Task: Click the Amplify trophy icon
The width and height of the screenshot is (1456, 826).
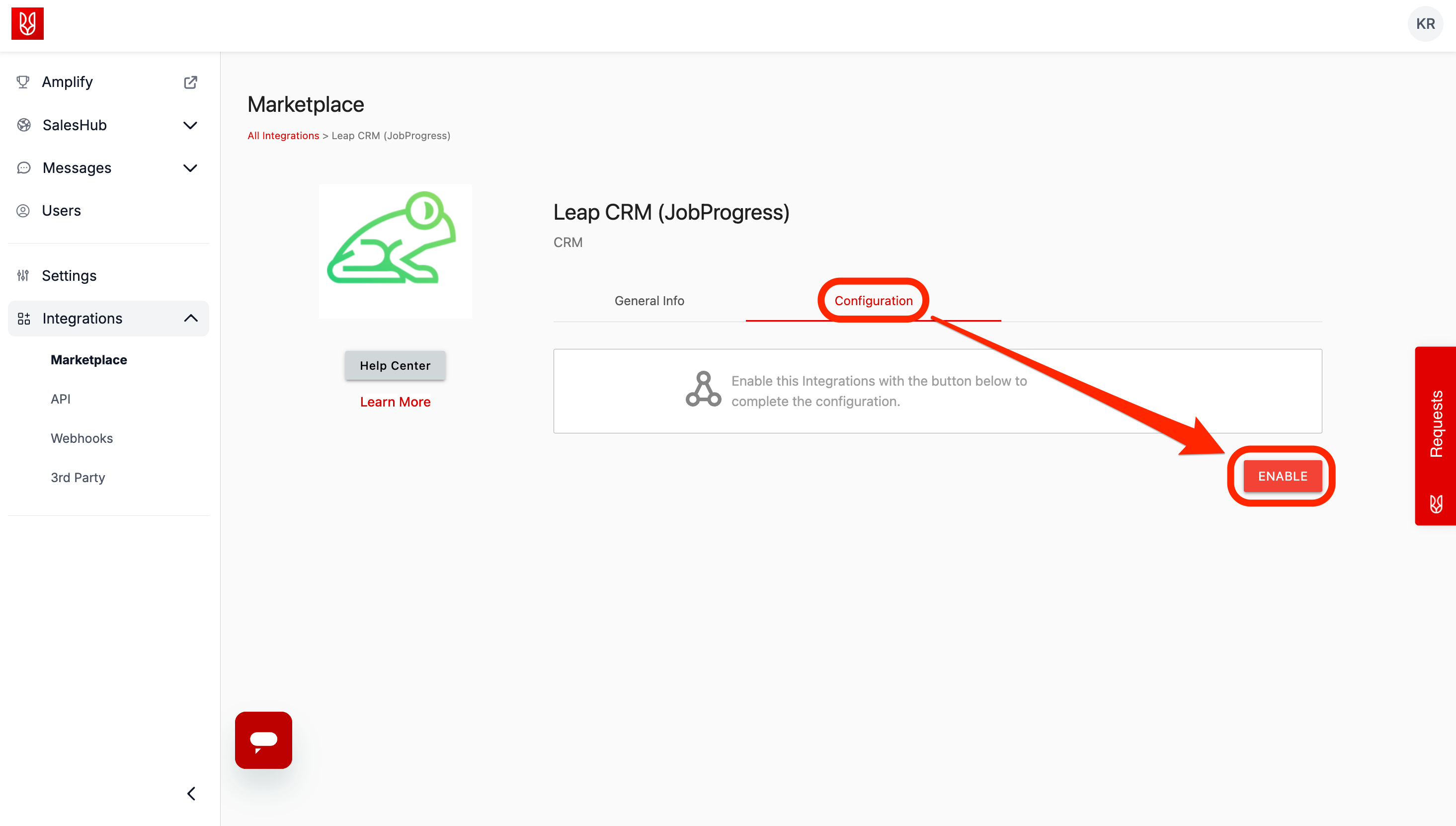Action: pyautogui.click(x=23, y=83)
